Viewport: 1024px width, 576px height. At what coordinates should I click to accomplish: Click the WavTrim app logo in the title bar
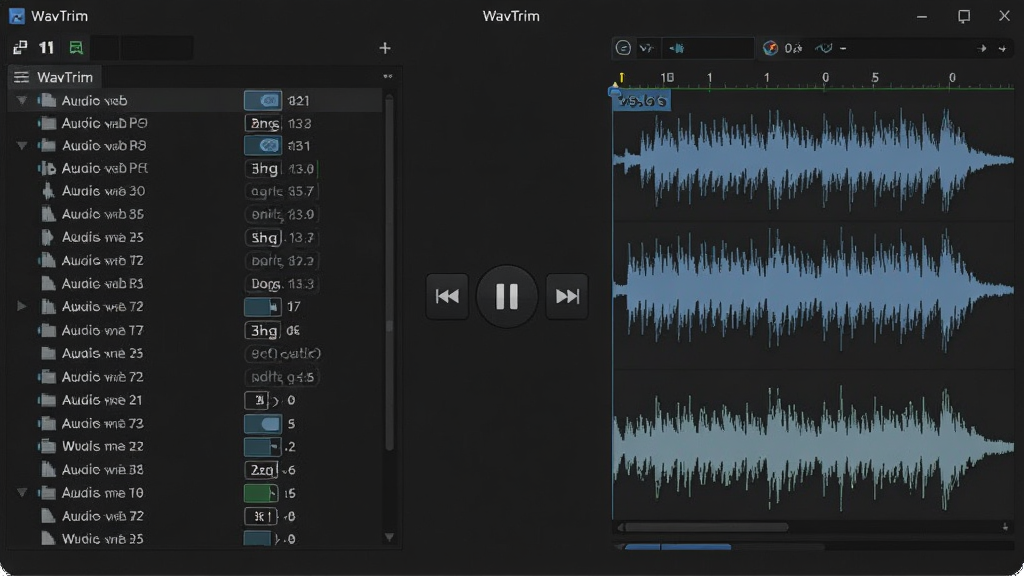(x=17, y=16)
